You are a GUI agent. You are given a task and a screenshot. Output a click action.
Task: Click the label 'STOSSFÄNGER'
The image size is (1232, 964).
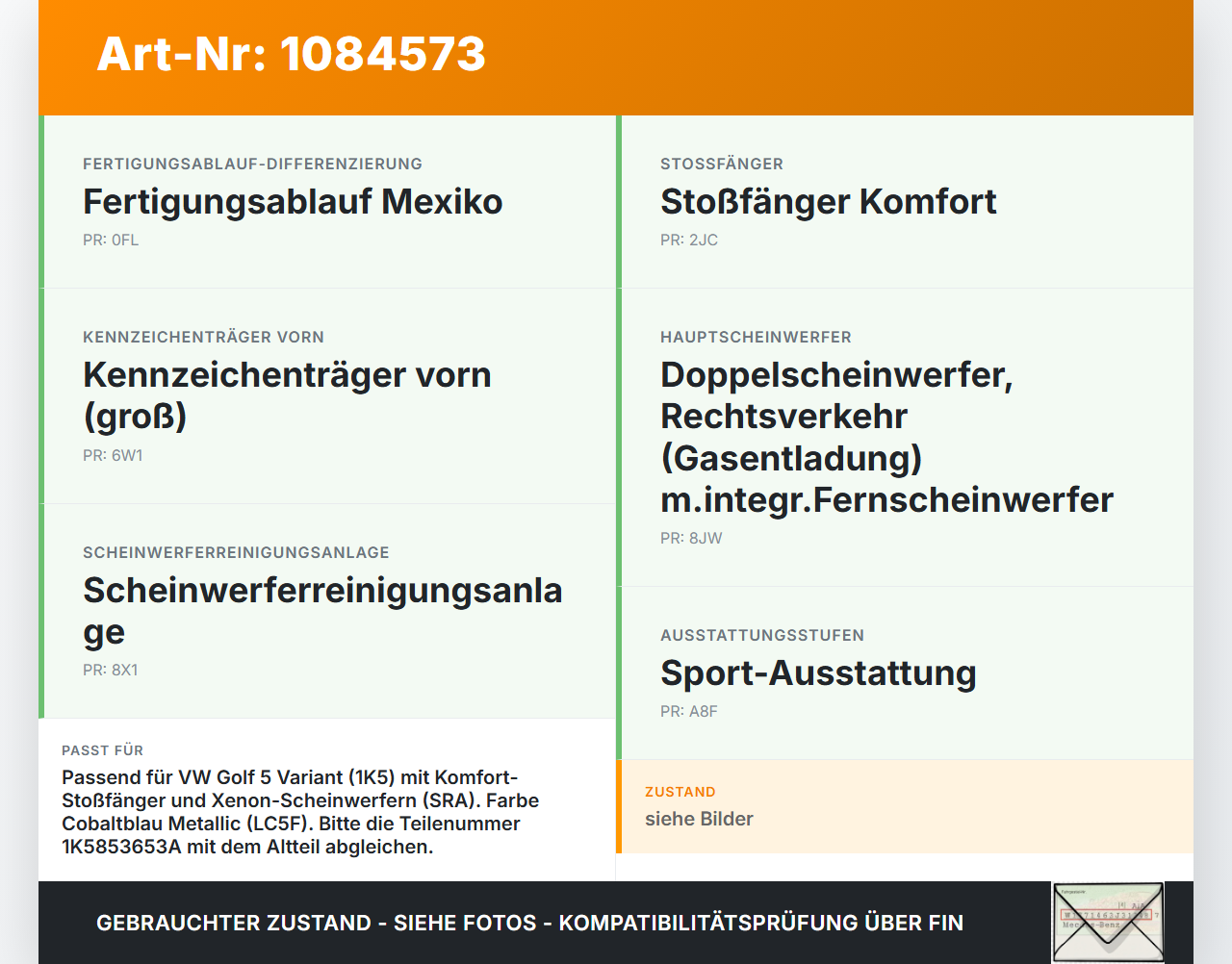(x=722, y=164)
